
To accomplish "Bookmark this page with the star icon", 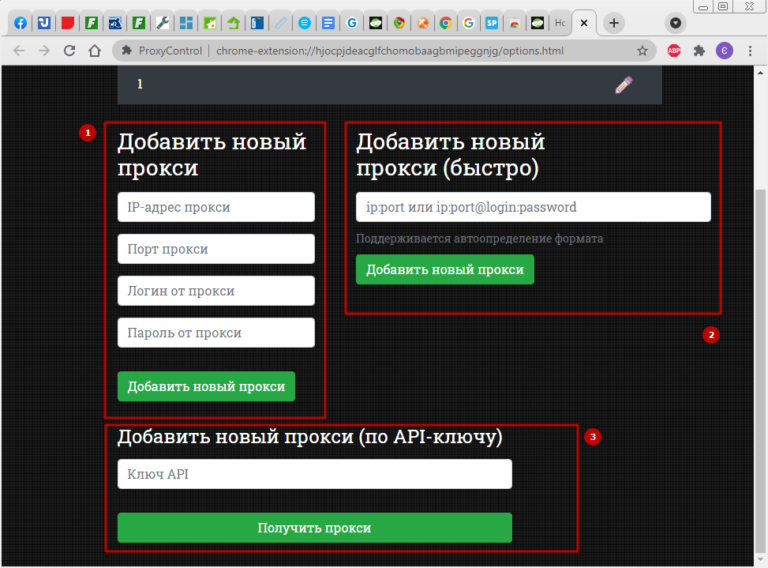I will (642, 50).
